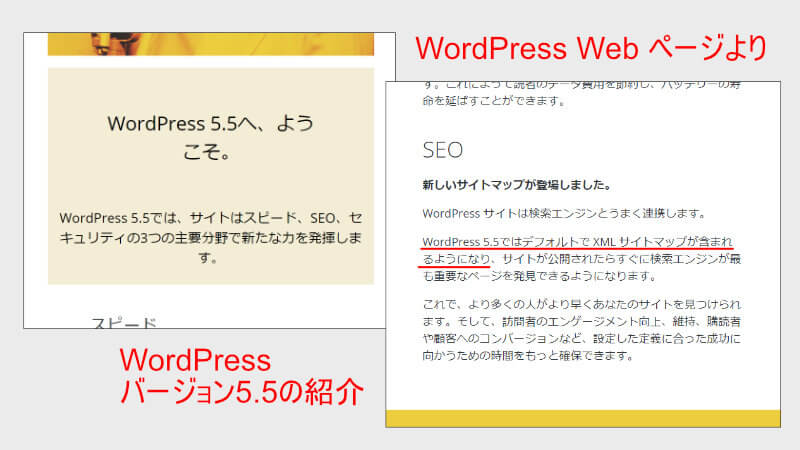Click the '新しいサイトマップが登場しました。' bold line
800x450 pixels.
pyautogui.click(x=517, y=185)
